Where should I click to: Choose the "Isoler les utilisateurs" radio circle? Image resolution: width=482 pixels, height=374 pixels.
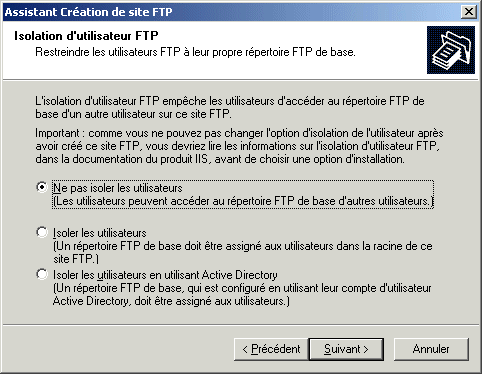point(42,232)
